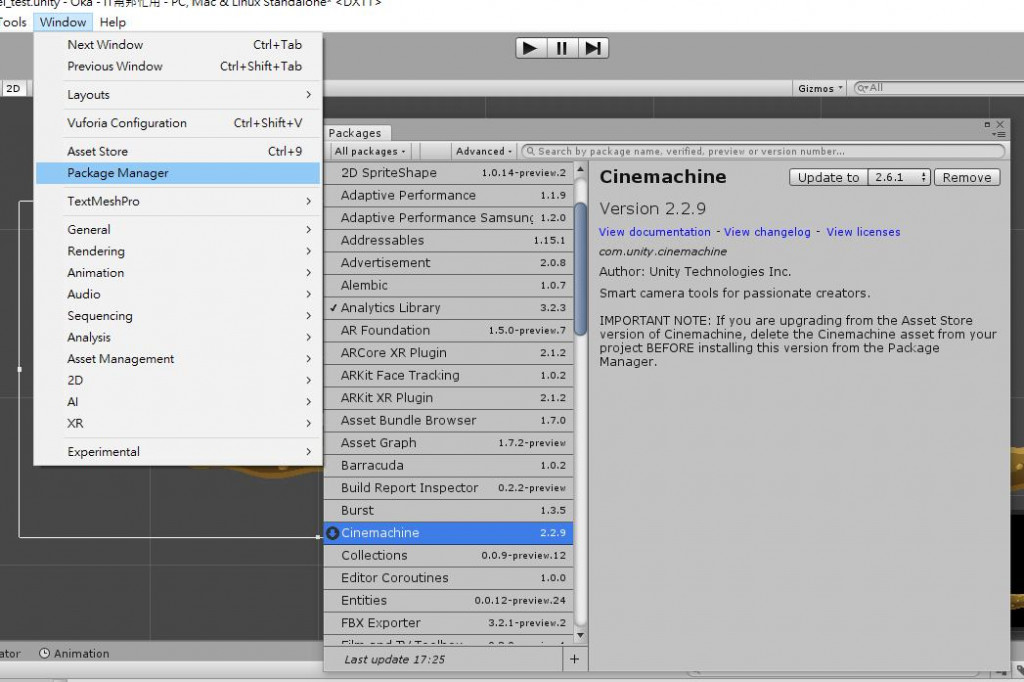This screenshot has width=1024, height=682.
Task: Select the Addressables package
Action: coord(449,240)
